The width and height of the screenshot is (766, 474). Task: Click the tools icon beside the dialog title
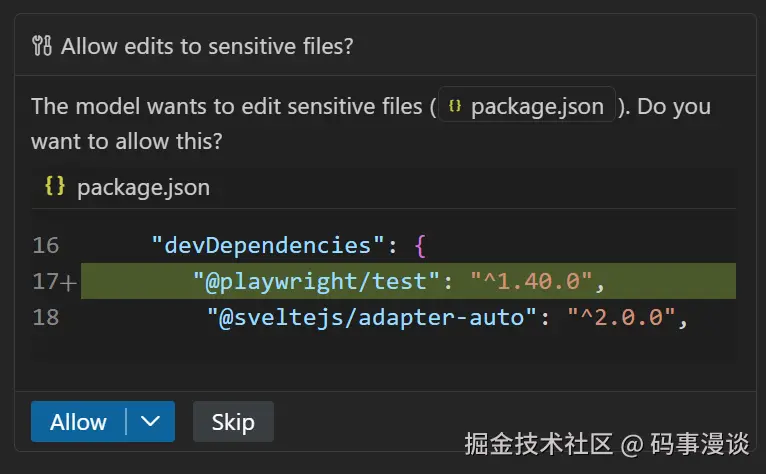tap(42, 46)
